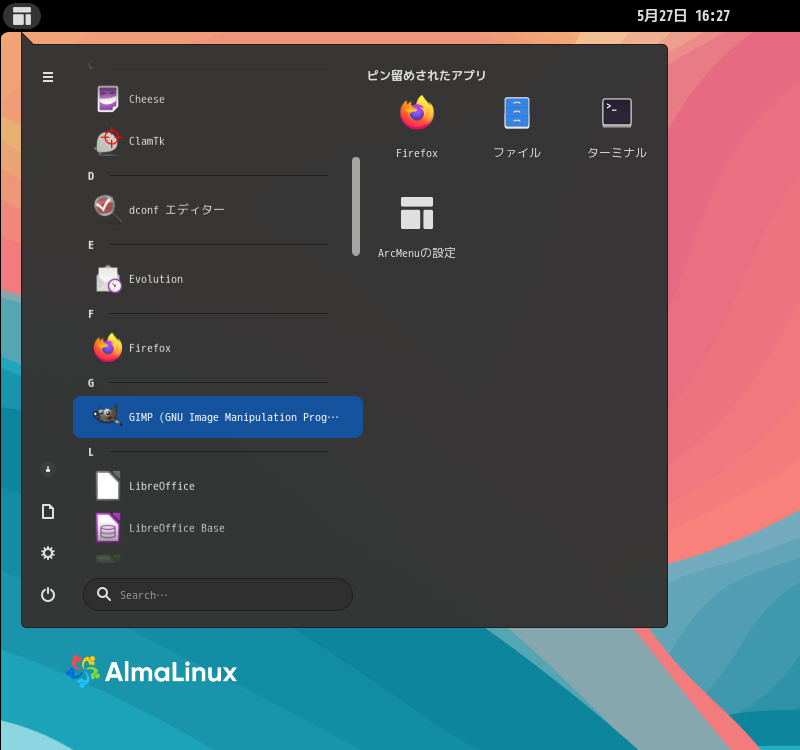Open documents shortcut in sidebar
The image size is (800, 750).
coord(48,511)
